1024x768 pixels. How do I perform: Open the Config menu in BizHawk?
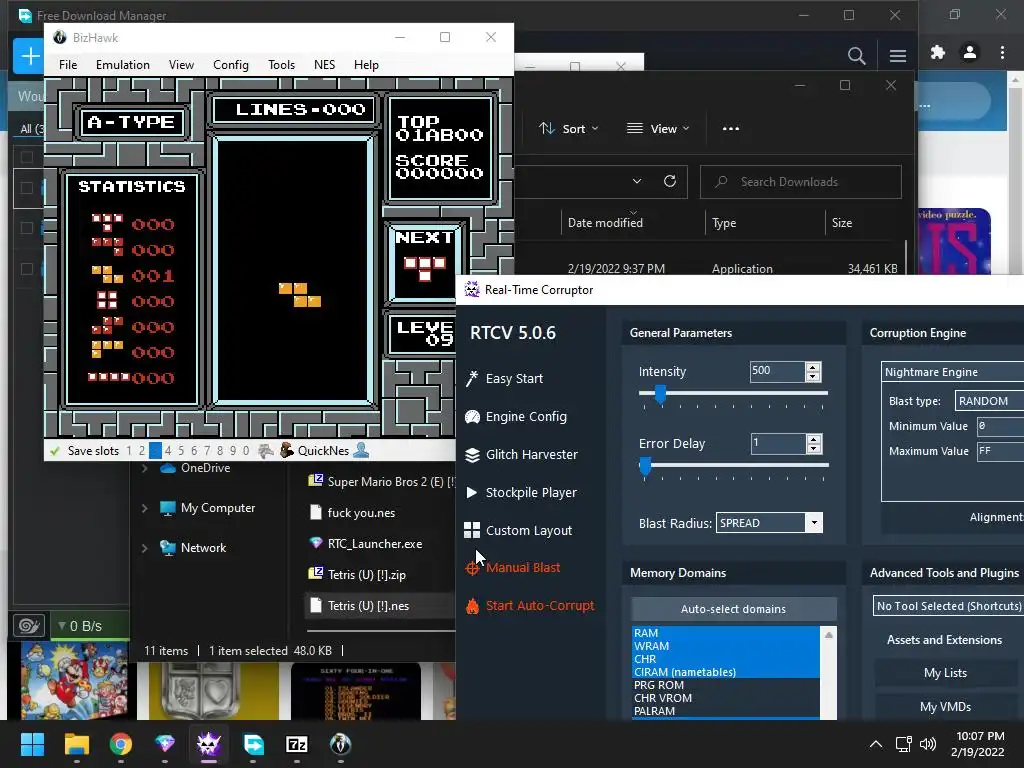tap(231, 65)
